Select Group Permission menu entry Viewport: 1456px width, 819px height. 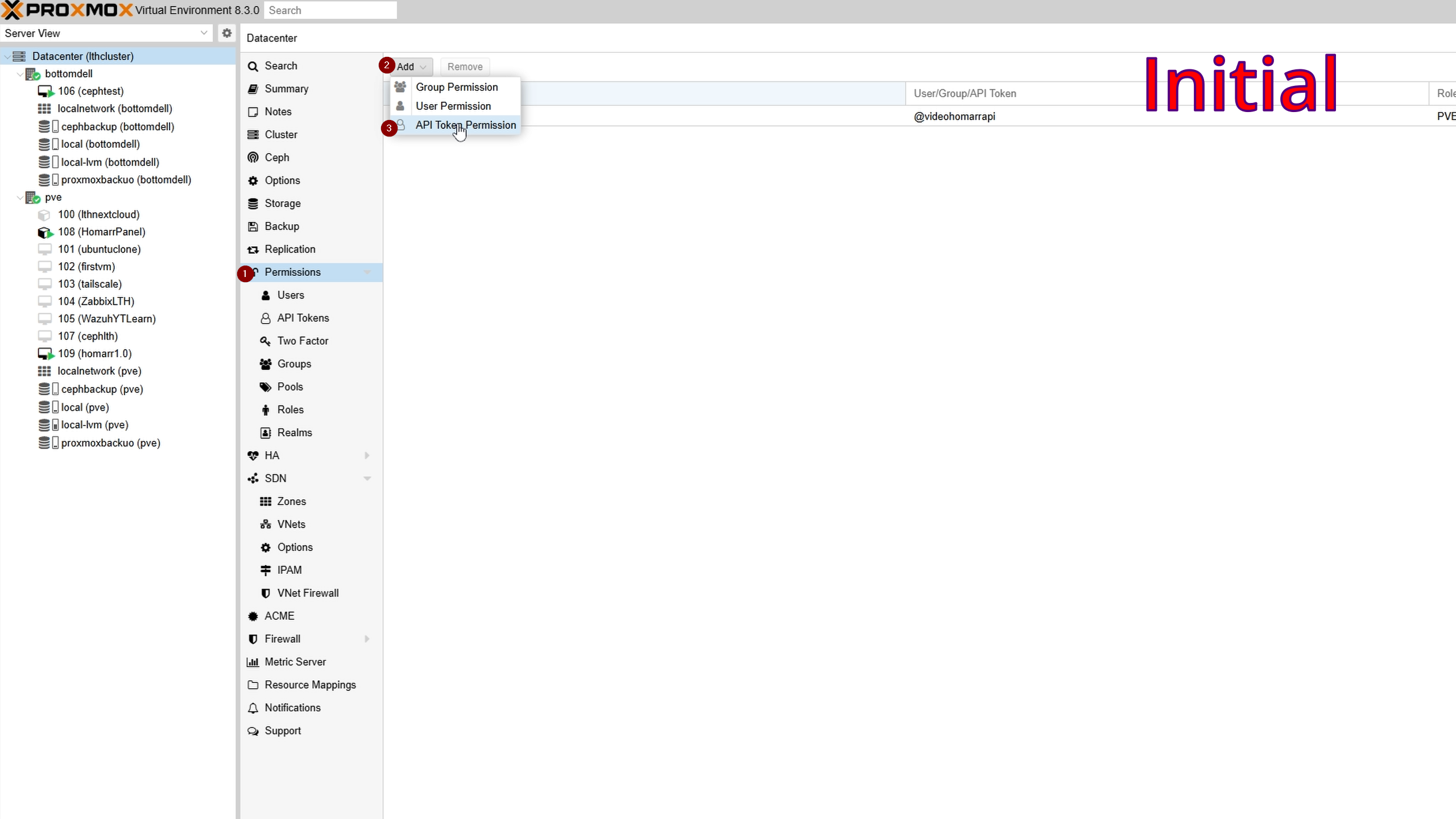pyautogui.click(x=457, y=87)
